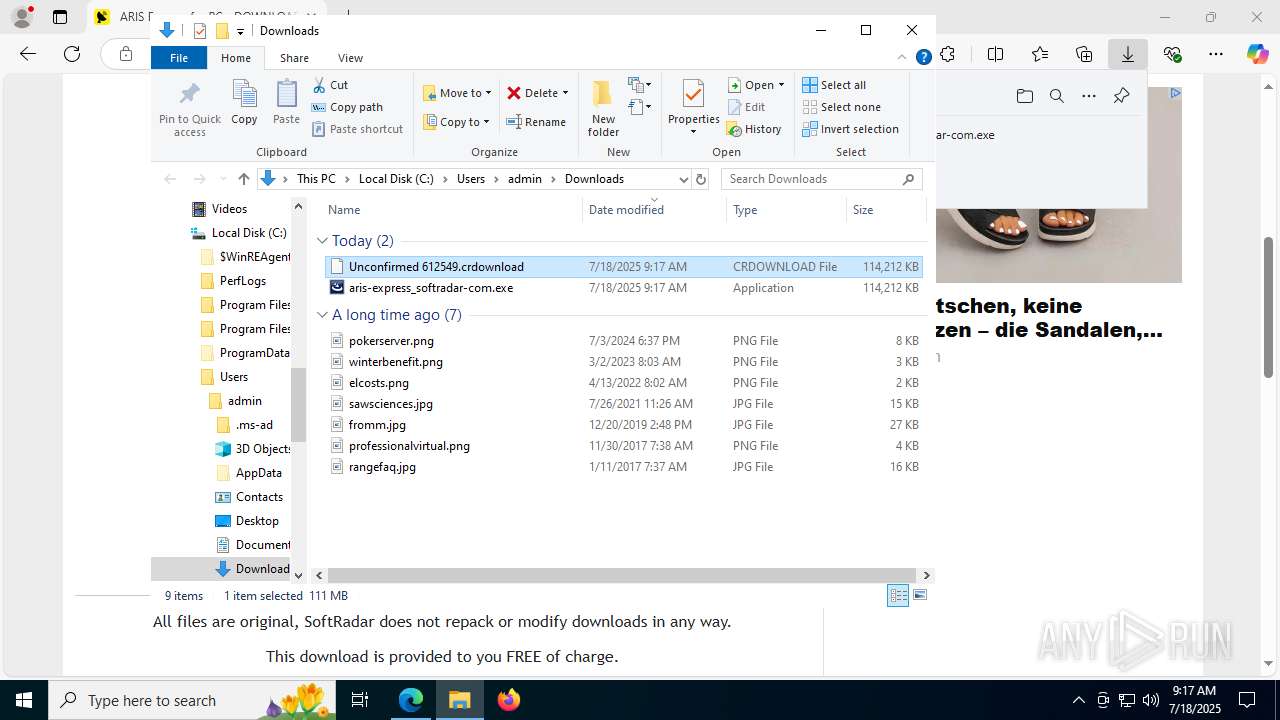Switch to details view icon
This screenshot has height=720, width=1280.
point(898,596)
